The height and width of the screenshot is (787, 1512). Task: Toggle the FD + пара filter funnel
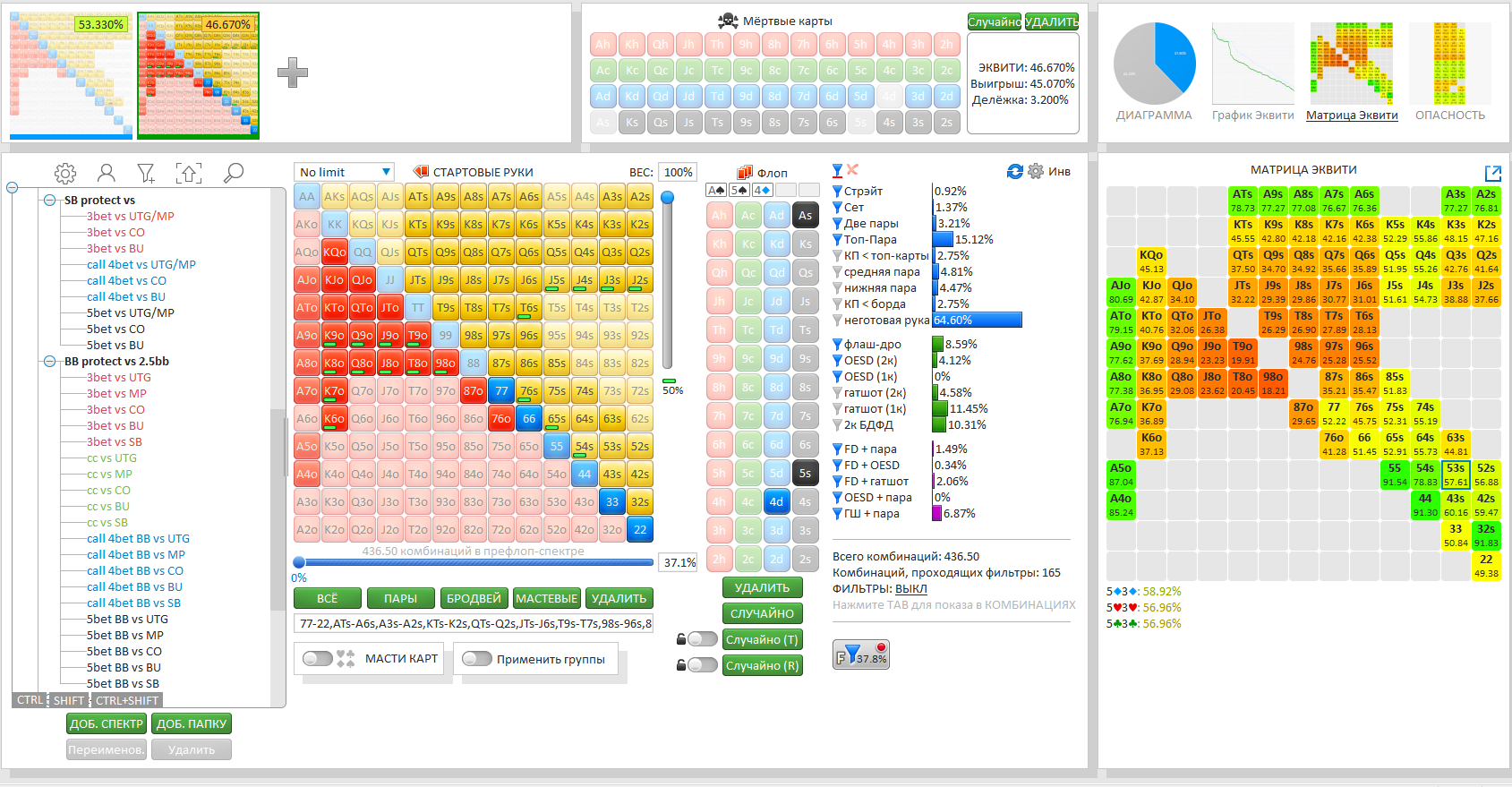point(837,449)
